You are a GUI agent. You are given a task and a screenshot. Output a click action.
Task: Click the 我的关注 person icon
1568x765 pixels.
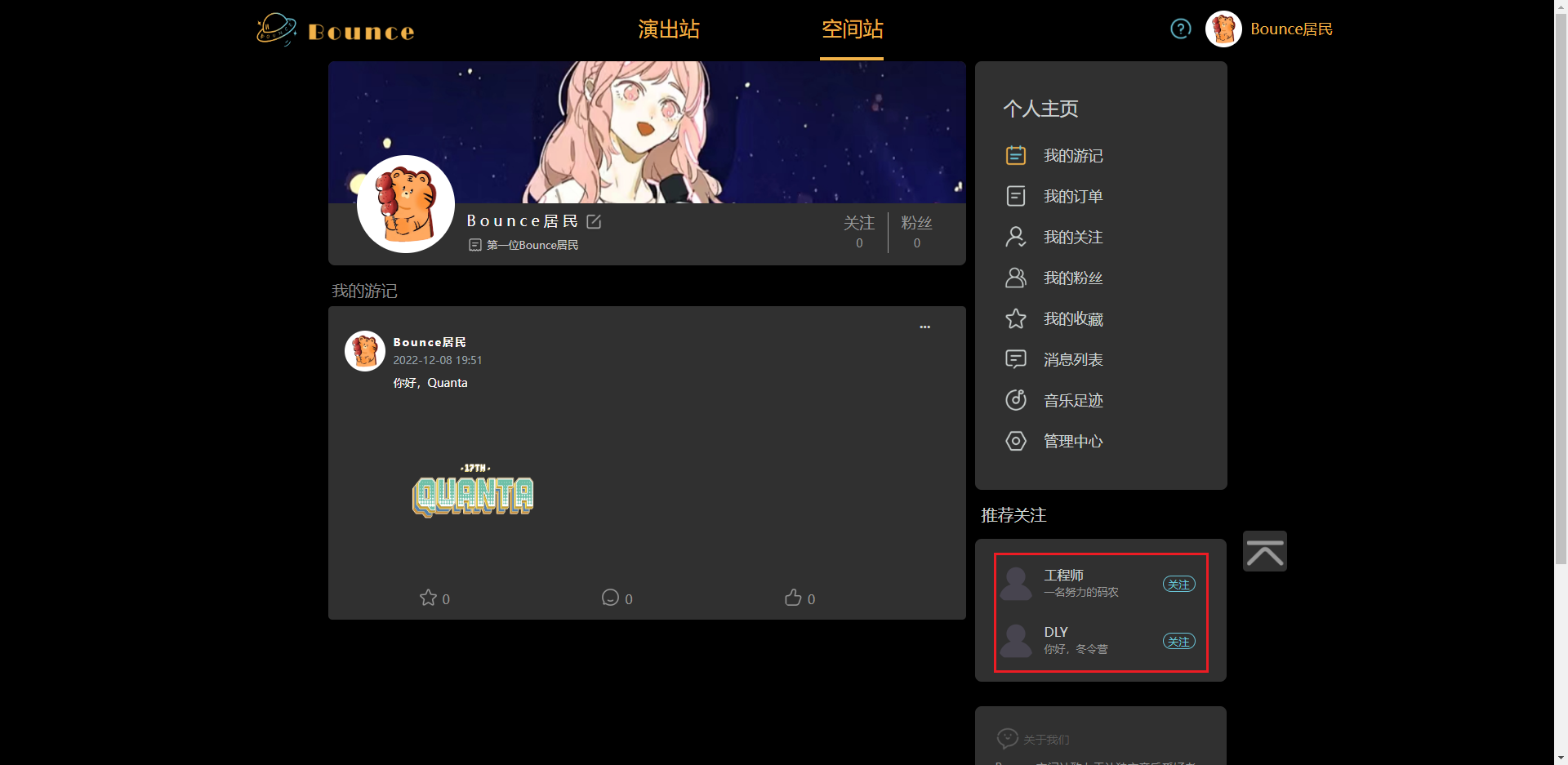(x=1015, y=237)
